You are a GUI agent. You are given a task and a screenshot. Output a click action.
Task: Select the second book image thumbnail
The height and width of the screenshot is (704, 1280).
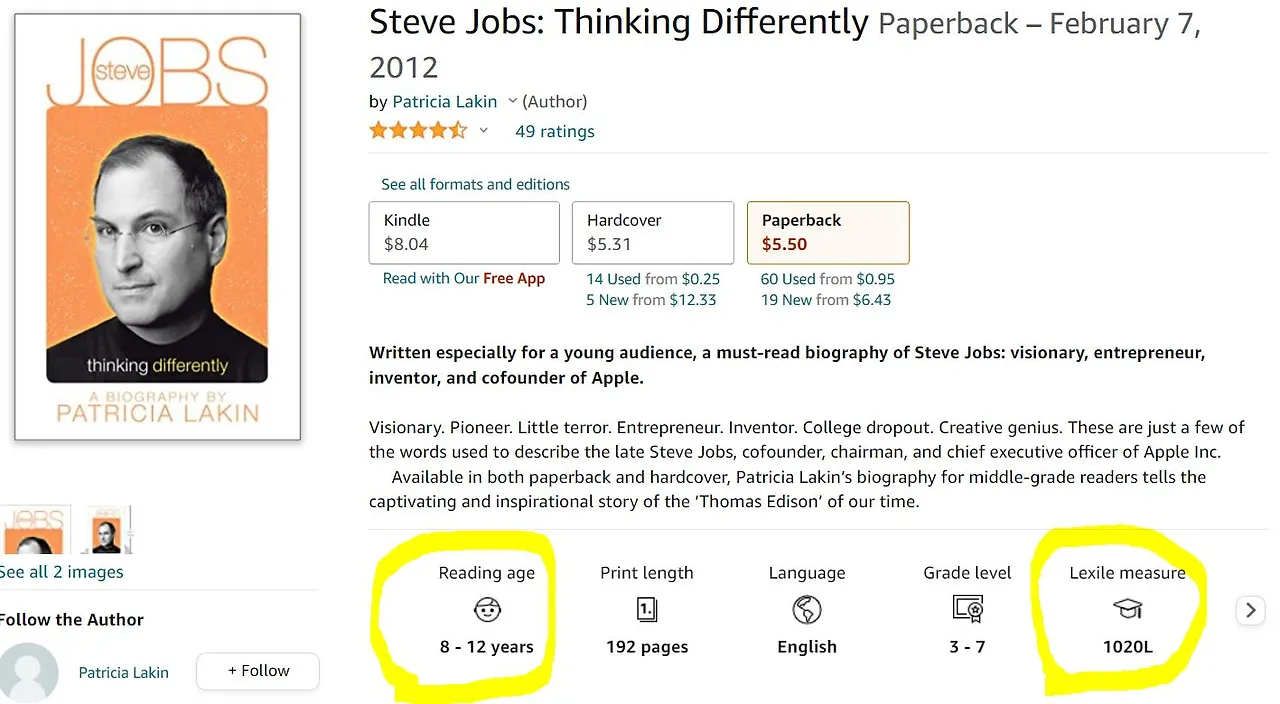(x=106, y=530)
